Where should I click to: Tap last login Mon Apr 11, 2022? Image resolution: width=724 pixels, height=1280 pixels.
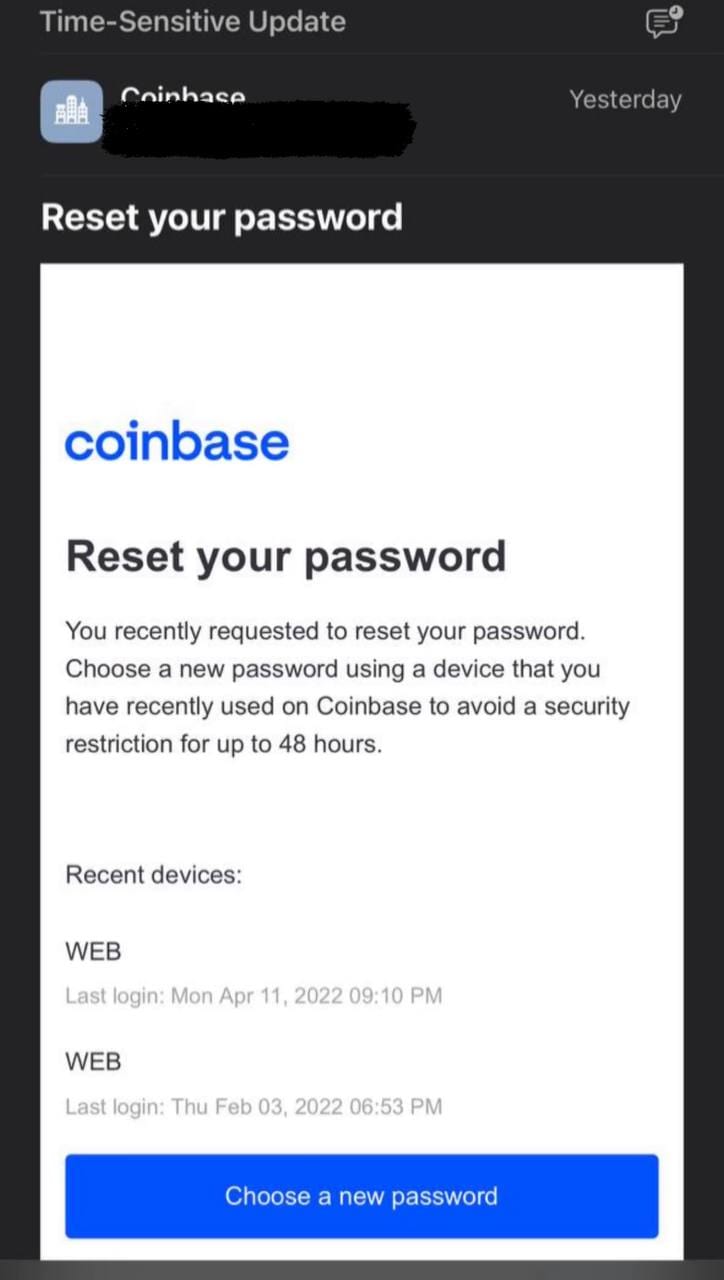pyautogui.click(x=254, y=996)
